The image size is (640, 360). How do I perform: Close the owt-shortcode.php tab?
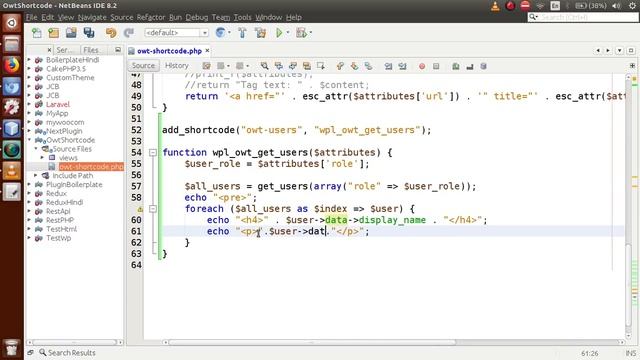pyautogui.click(x=207, y=51)
